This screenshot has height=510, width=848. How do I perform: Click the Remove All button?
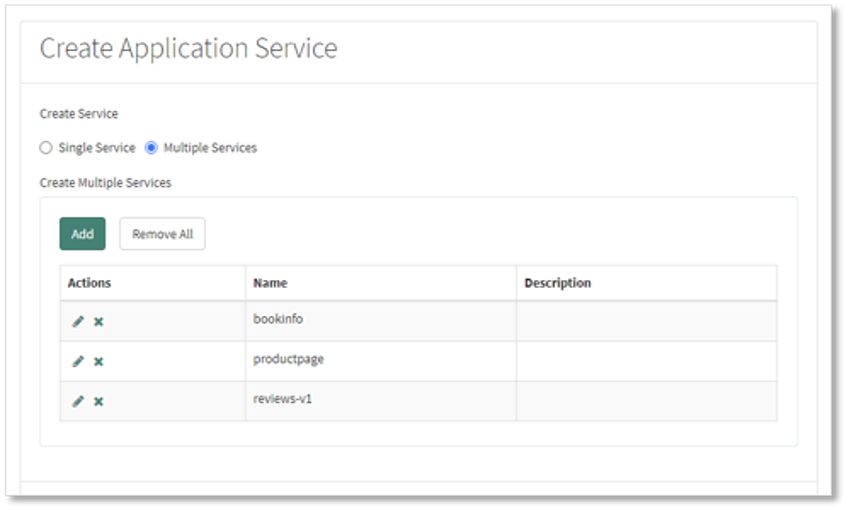click(x=162, y=234)
